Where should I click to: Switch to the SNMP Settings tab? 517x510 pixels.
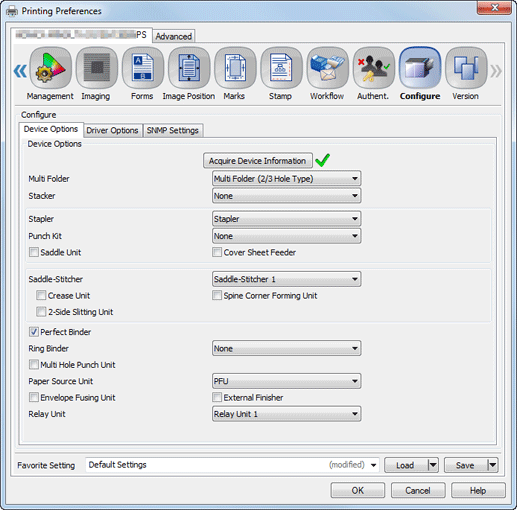coord(173,130)
